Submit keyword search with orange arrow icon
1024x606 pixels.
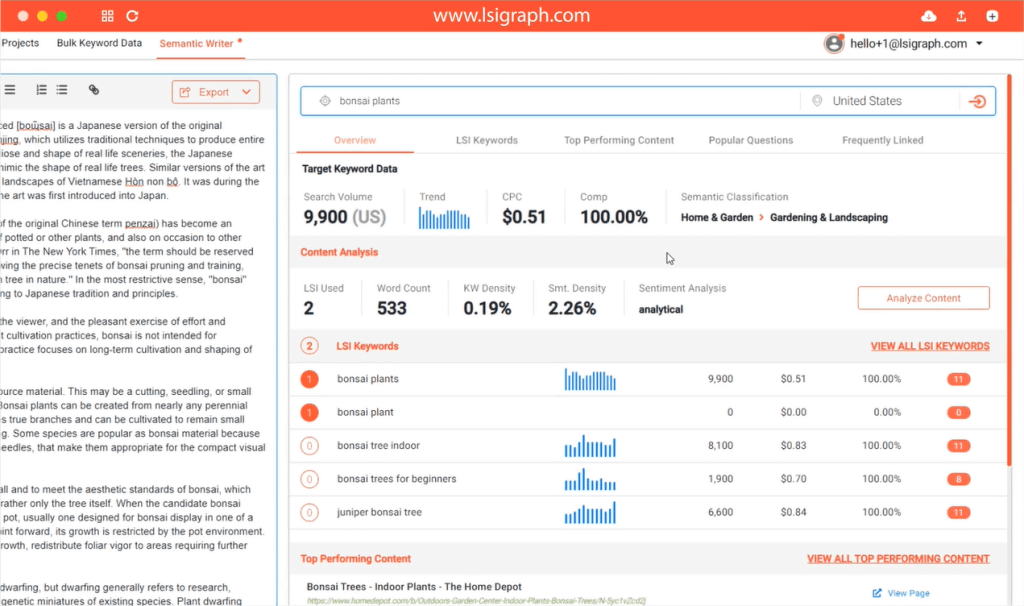pos(977,101)
